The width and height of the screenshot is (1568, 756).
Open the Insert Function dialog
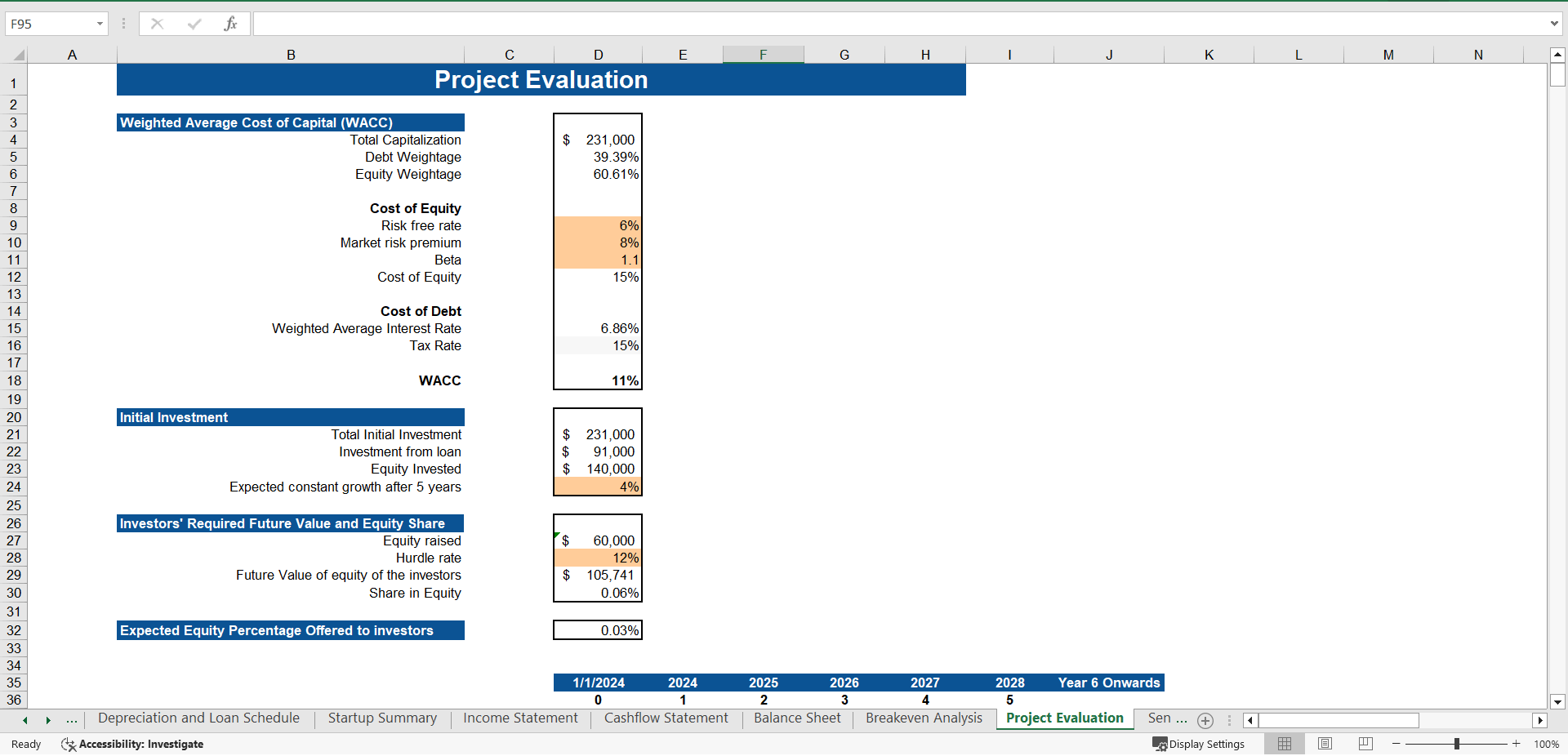point(231,23)
